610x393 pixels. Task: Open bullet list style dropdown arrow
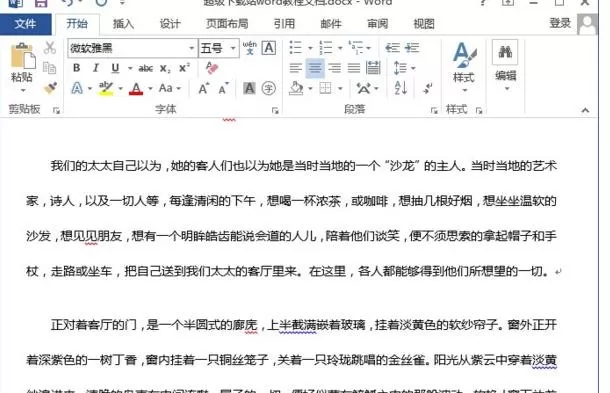pyautogui.click(x=310, y=48)
